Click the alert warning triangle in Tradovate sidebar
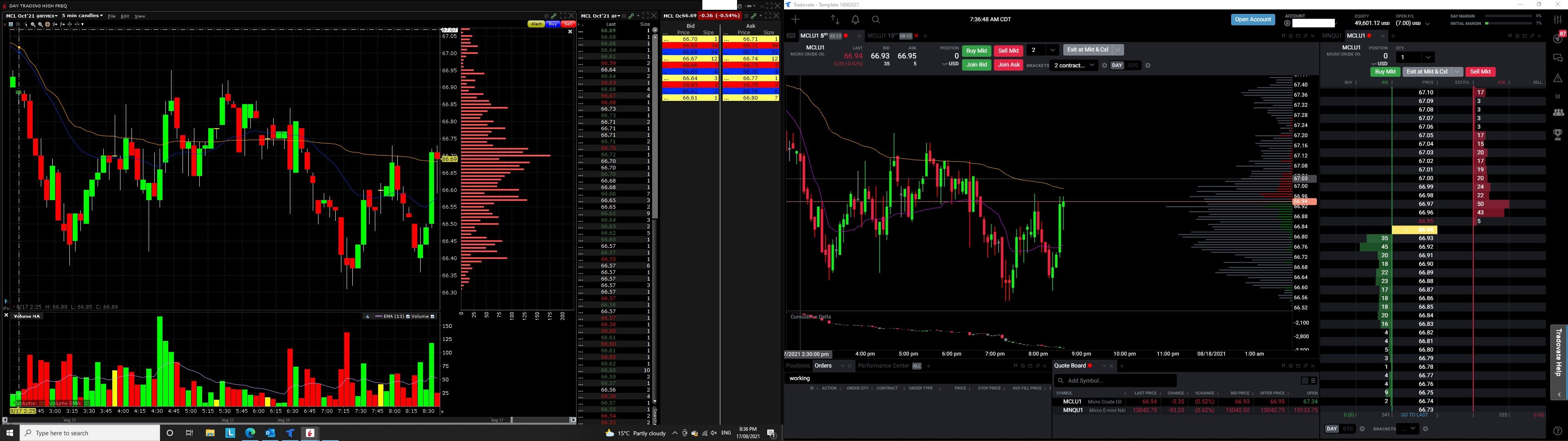1568x441 pixels. [x=1558, y=78]
